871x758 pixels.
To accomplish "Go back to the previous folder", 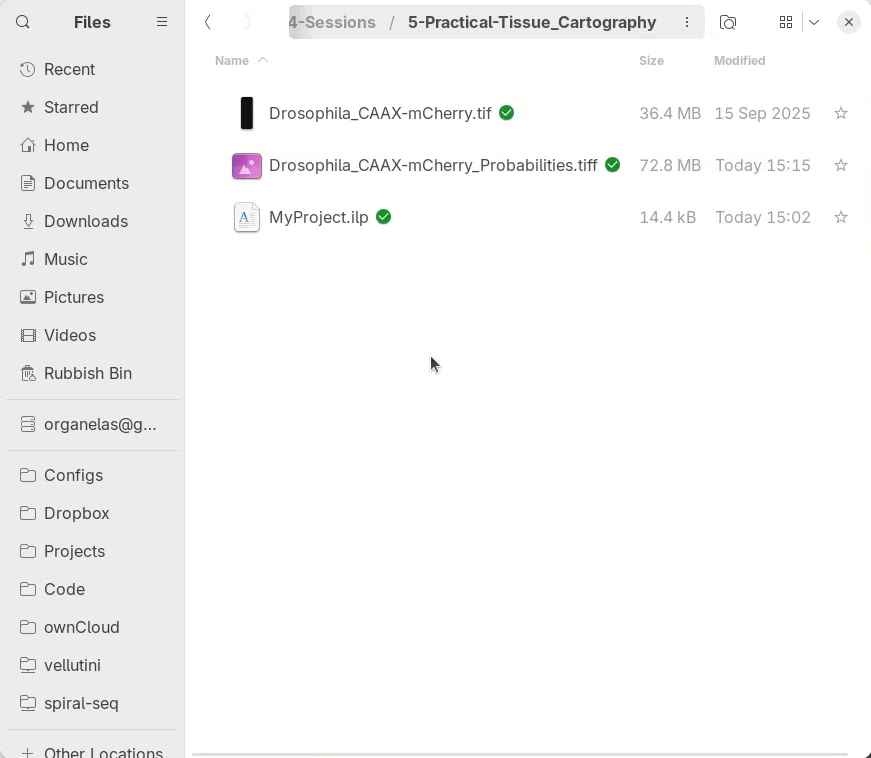I will tap(208, 22).
